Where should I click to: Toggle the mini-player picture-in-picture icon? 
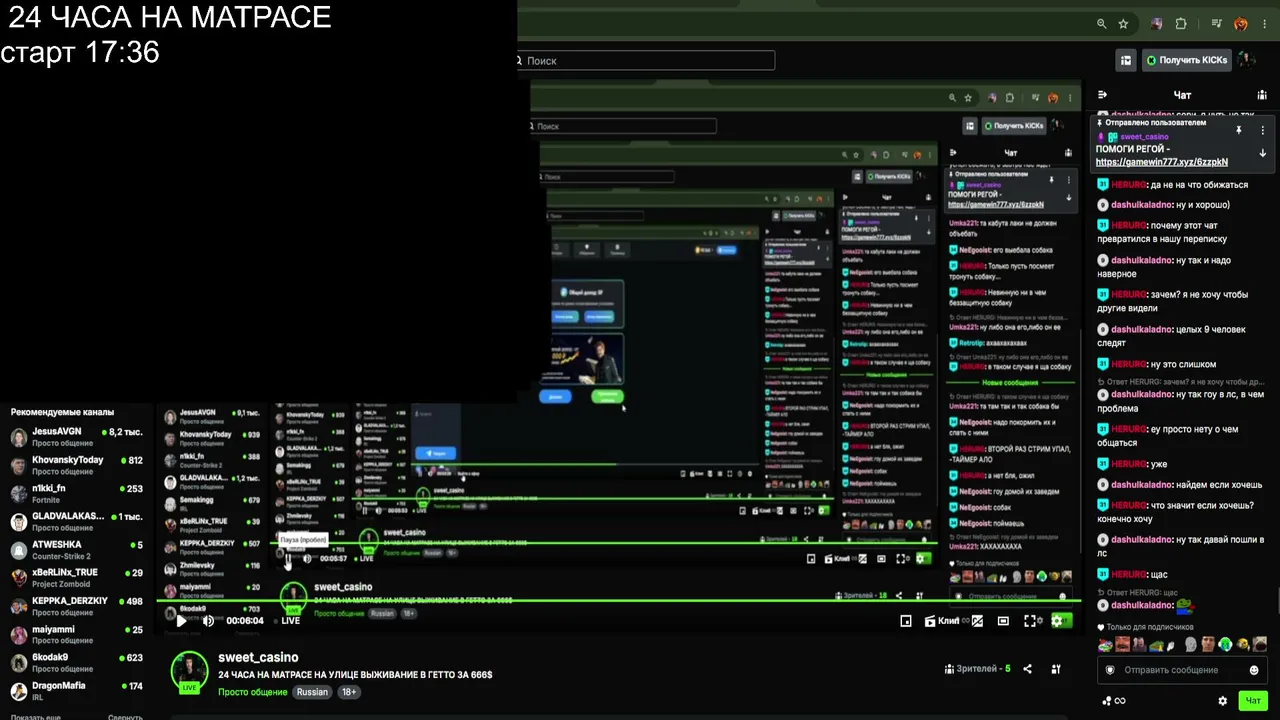(x=906, y=621)
